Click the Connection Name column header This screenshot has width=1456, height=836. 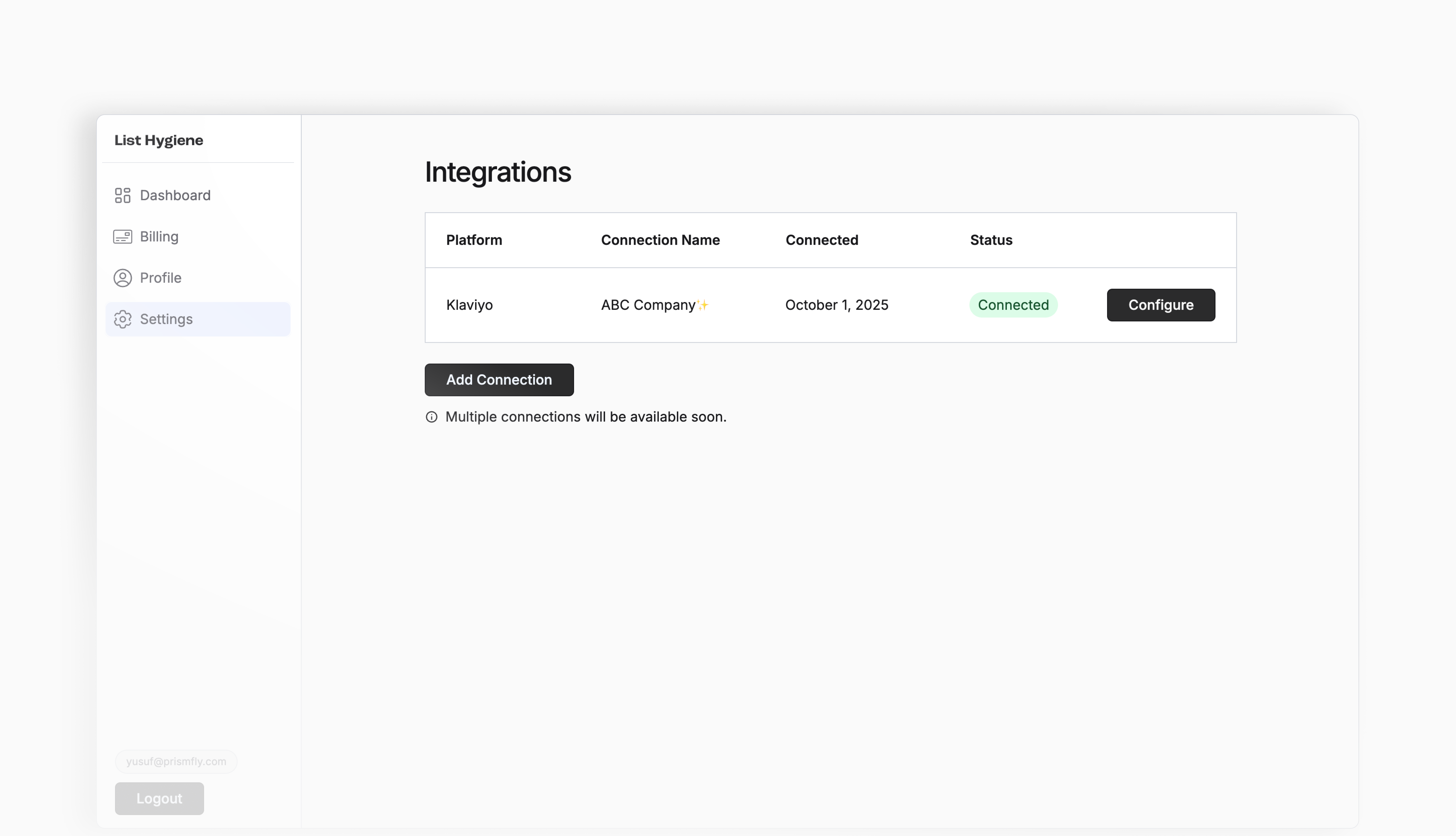pyautogui.click(x=660, y=240)
